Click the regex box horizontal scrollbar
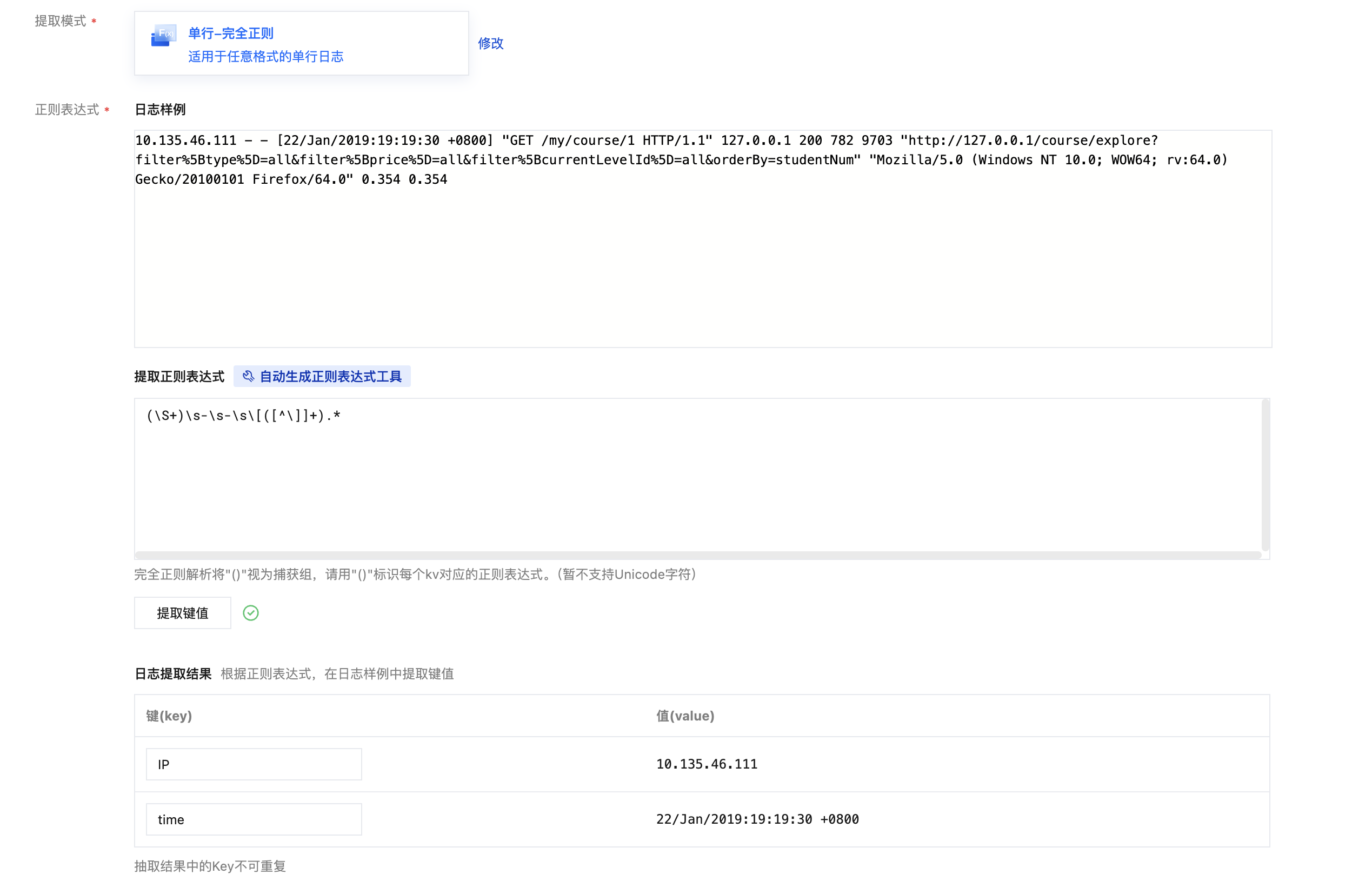The width and height of the screenshot is (1372, 881). (x=698, y=555)
